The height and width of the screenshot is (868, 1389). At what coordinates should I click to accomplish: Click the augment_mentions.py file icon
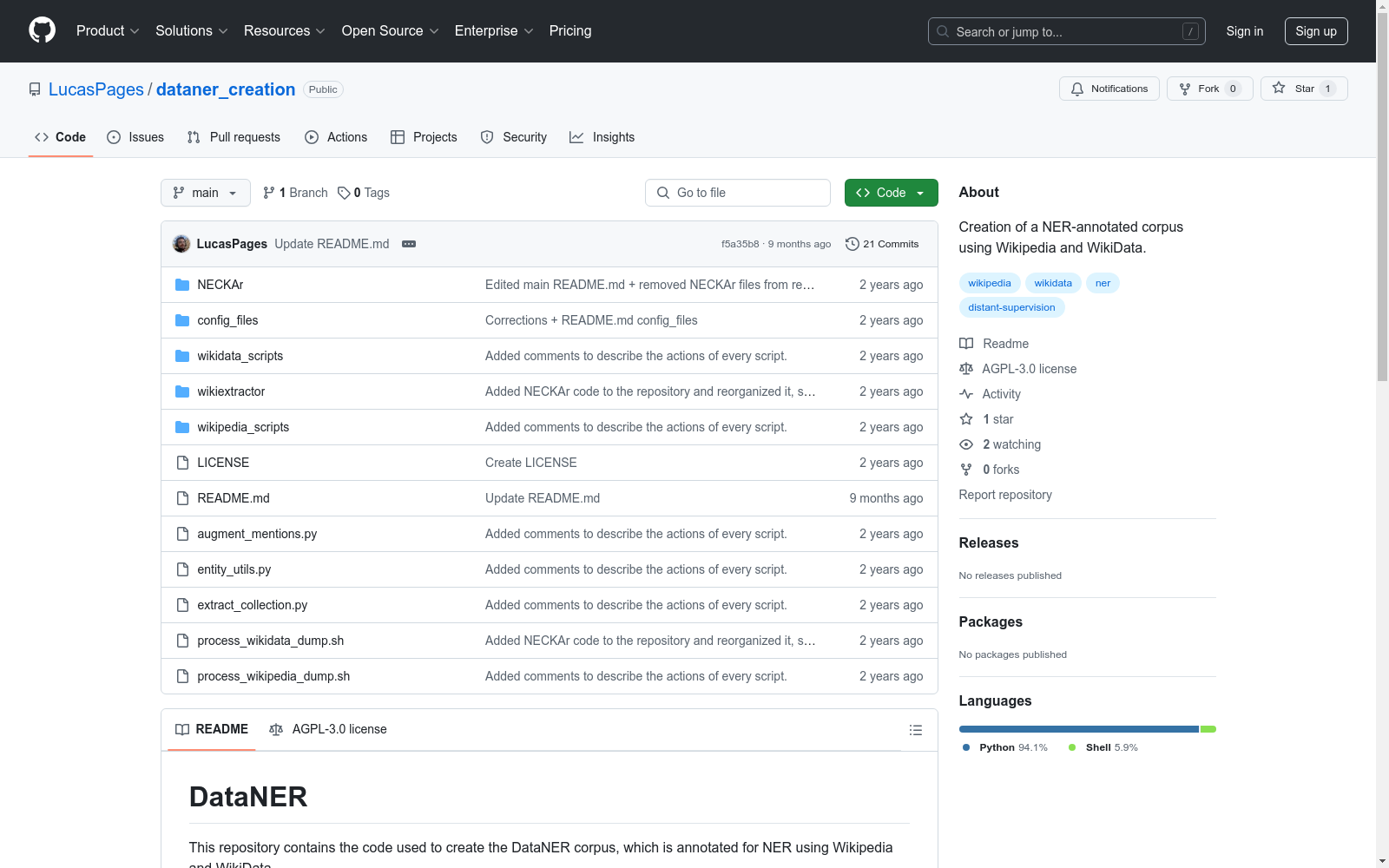click(182, 534)
